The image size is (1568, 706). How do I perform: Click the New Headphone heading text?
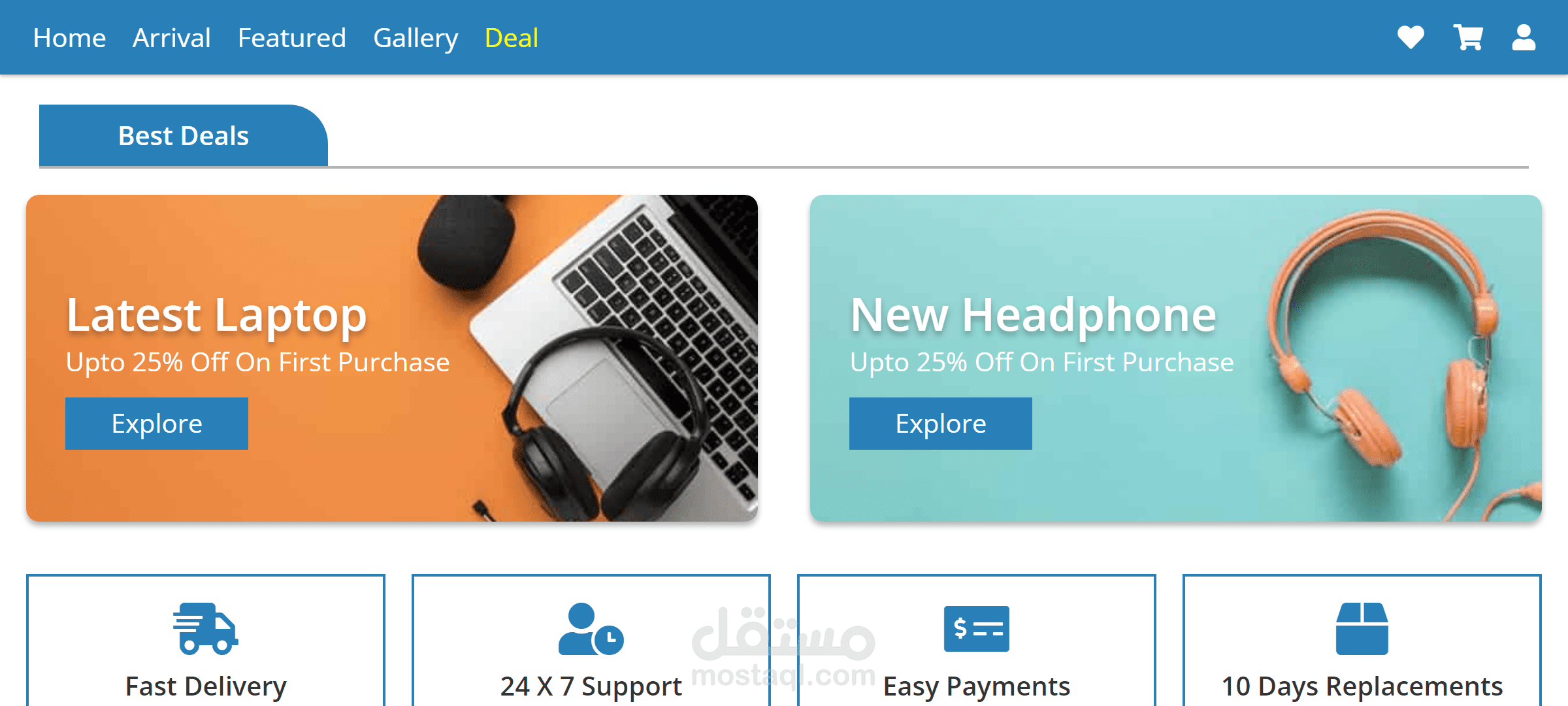coord(1033,316)
